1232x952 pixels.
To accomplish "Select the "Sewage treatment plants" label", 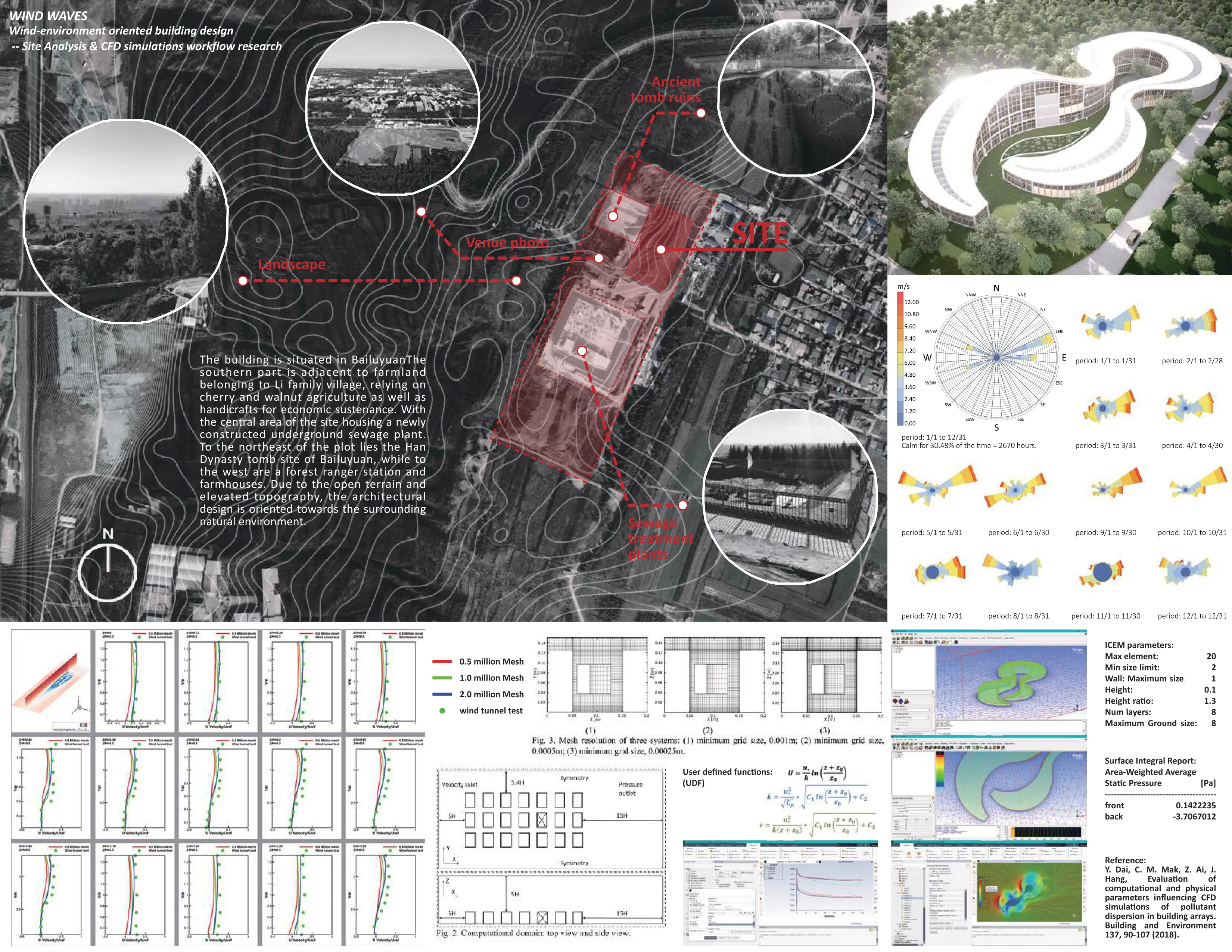I will point(660,539).
